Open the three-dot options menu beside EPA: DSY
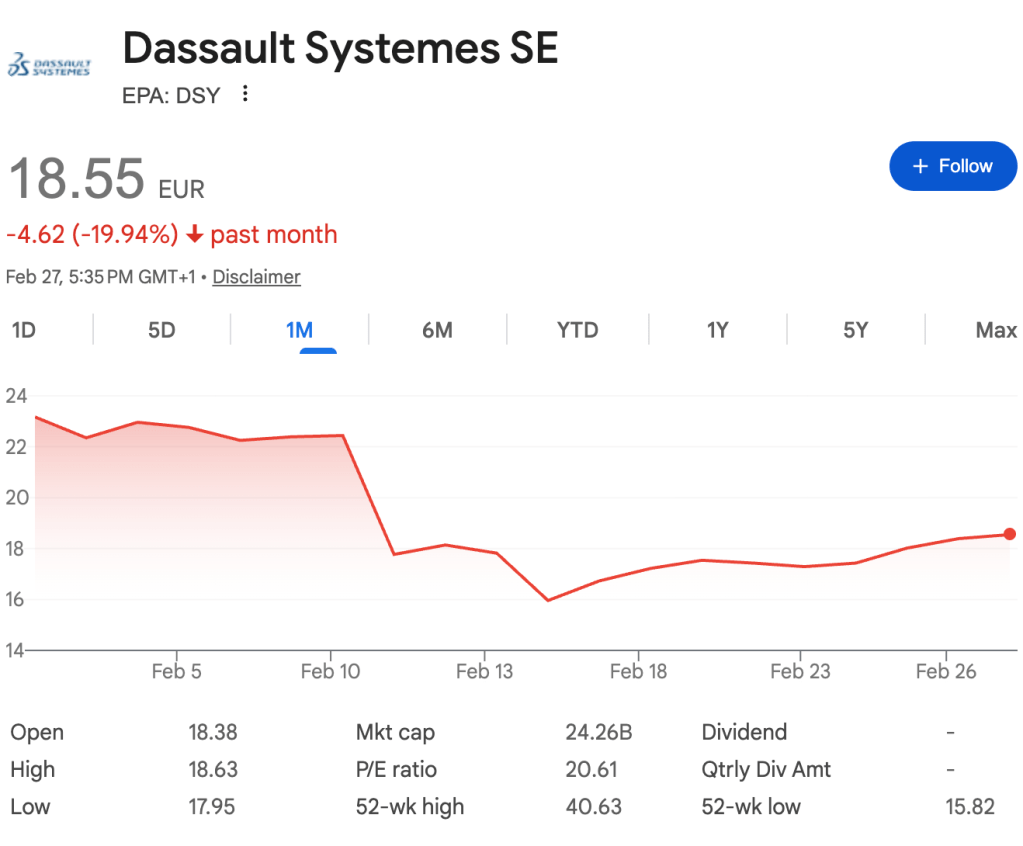The height and width of the screenshot is (846, 1023). click(x=245, y=95)
